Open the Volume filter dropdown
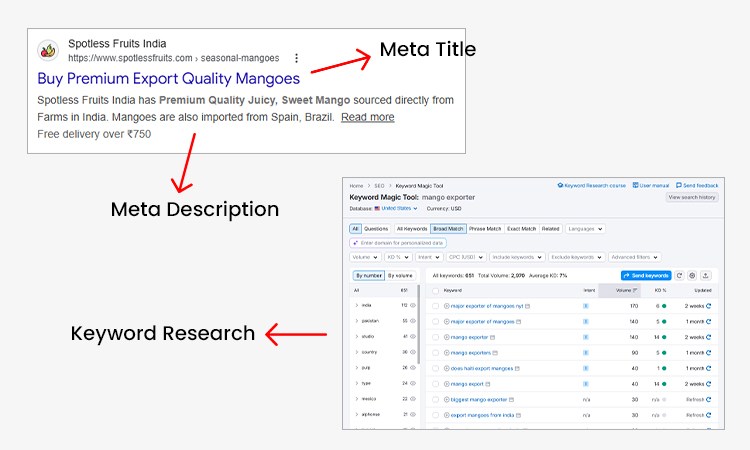Viewport: 750px width, 450px height. click(365, 257)
